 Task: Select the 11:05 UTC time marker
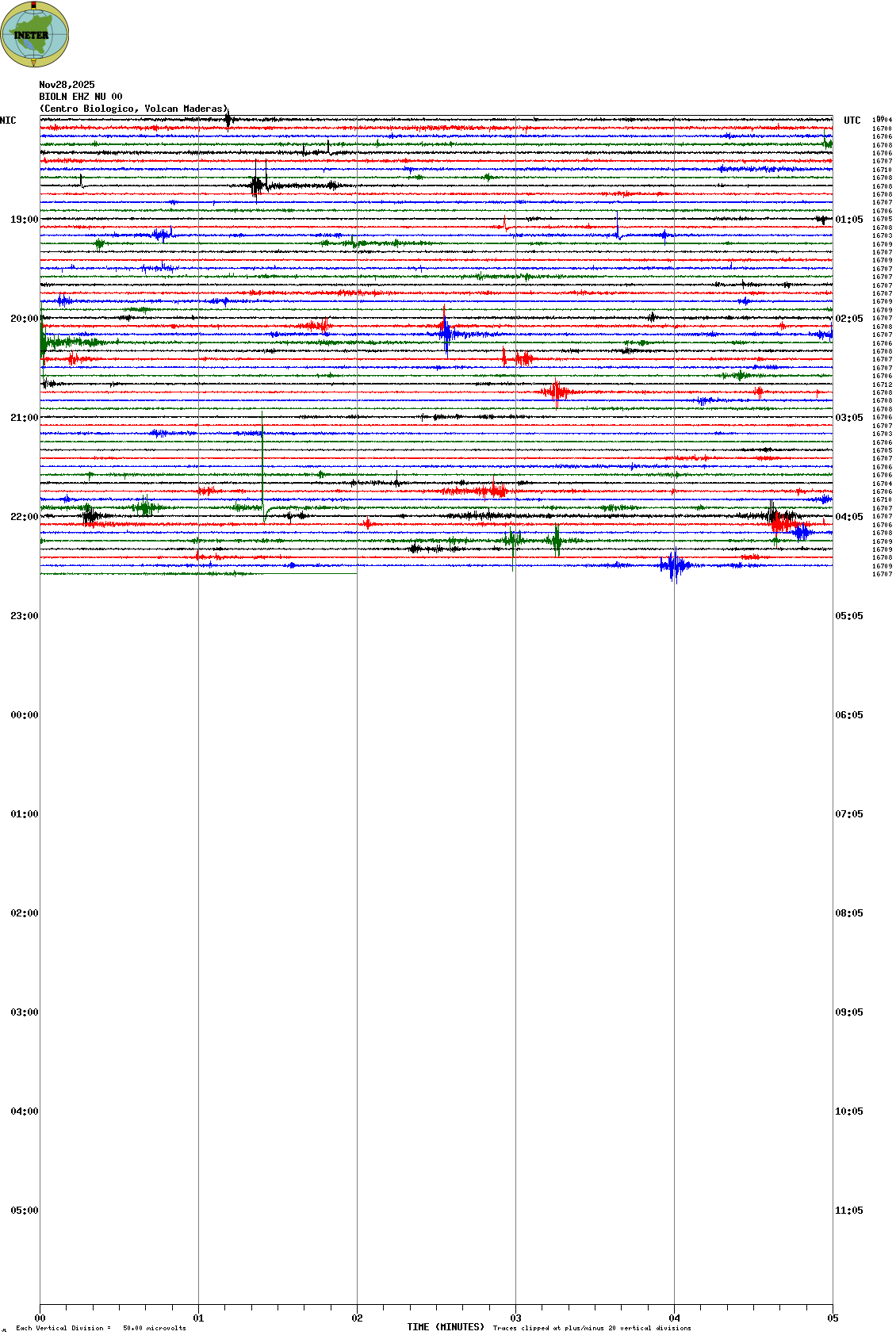point(848,1211)
